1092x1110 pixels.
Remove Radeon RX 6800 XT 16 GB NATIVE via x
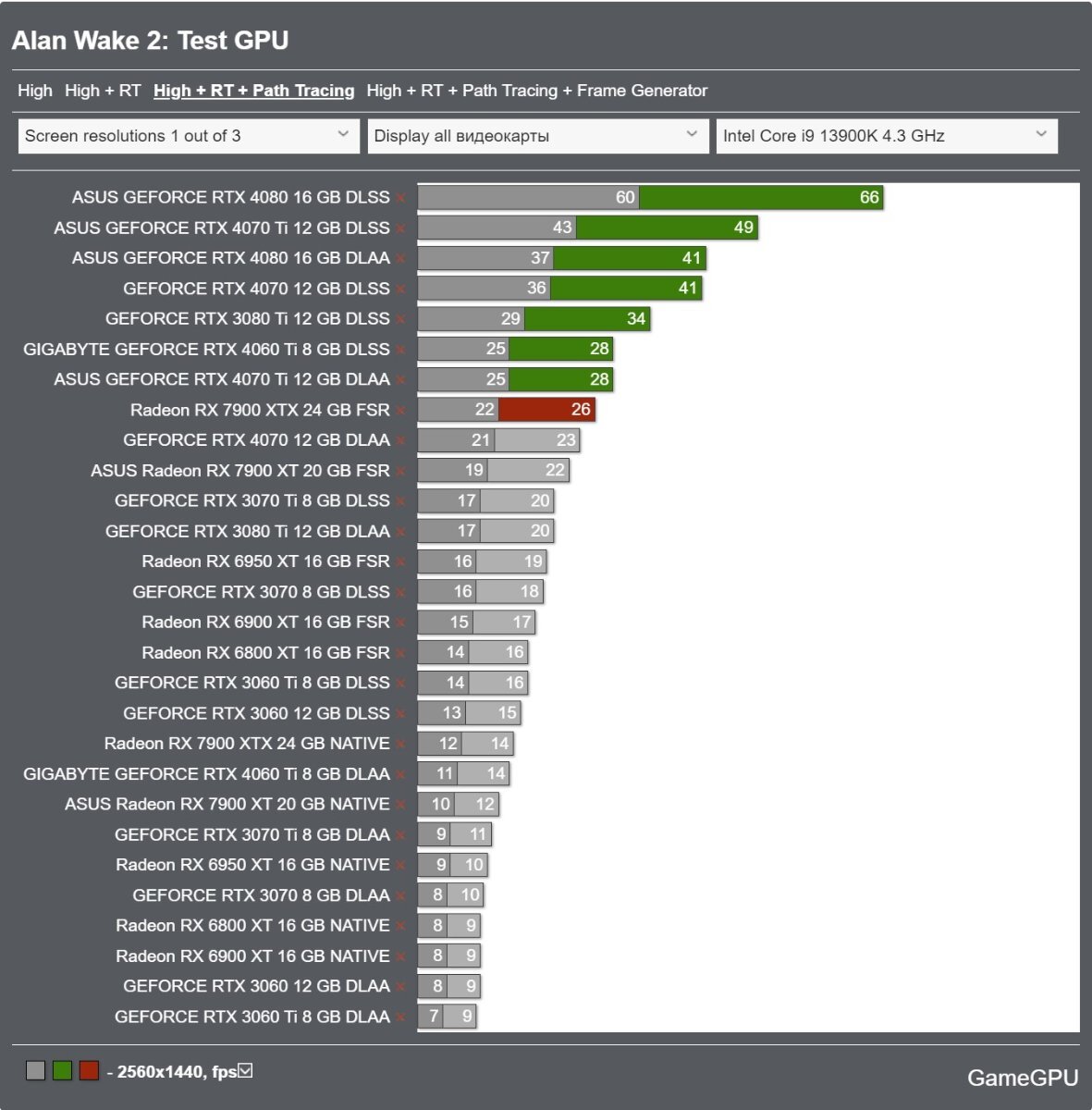400,927
